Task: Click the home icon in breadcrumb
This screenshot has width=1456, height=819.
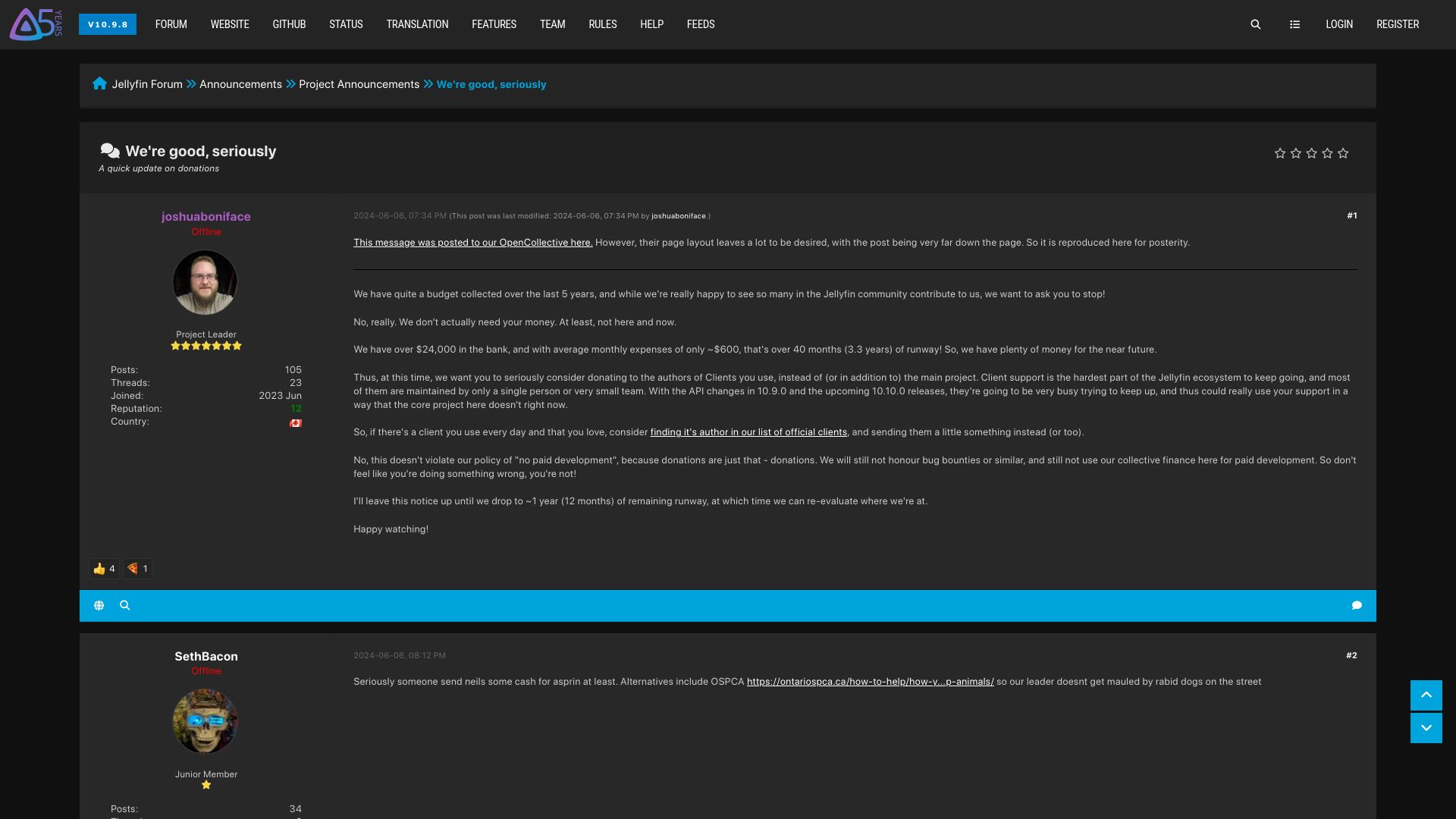Action: [99, 83]
